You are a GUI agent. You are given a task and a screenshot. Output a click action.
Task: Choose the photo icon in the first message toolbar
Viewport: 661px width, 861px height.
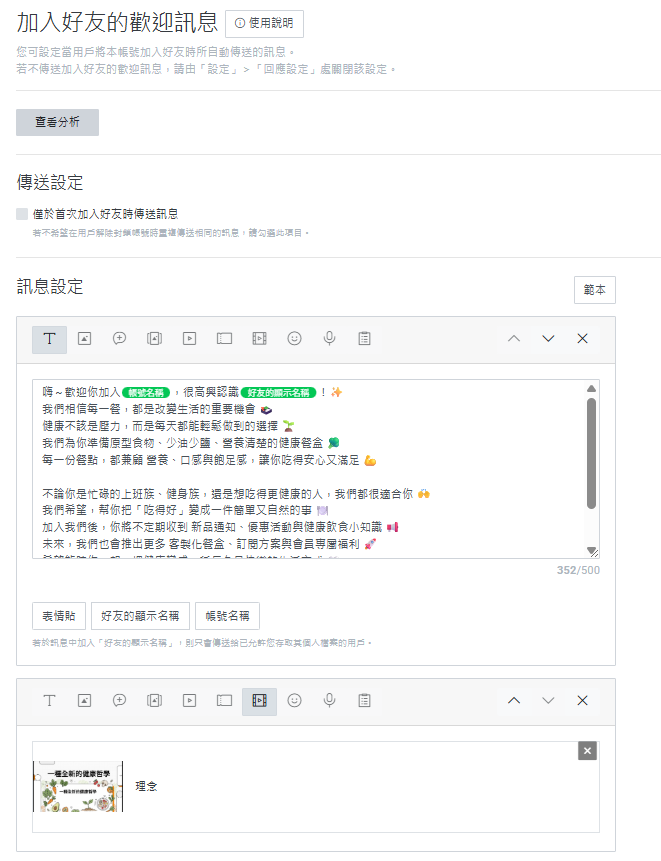85,339
